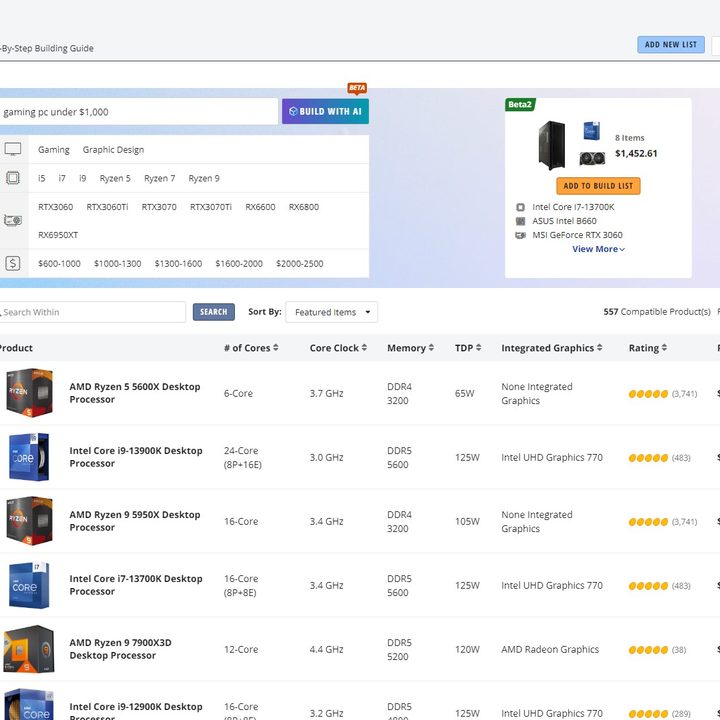Viewport: 720px width, 720px height.
Task: Open the Intel Core i7-13700K product image
Action: [x=29, y=585]
